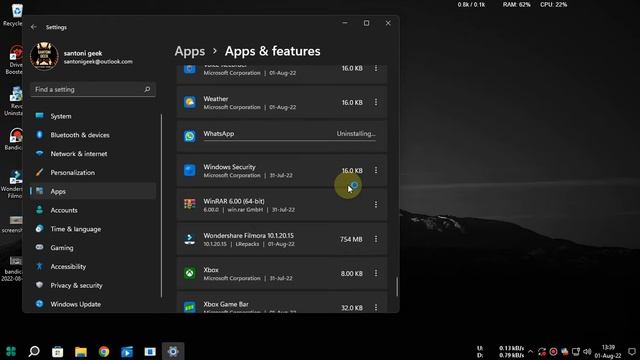Image resolution: width=640 pixels, height=360 pixels.
Task: Click the apps list vertical scrollbar
Action: tap(397, 287)
